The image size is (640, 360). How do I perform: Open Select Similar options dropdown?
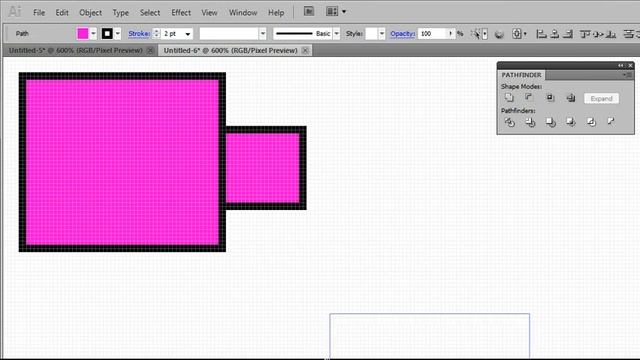coord(485,34)
